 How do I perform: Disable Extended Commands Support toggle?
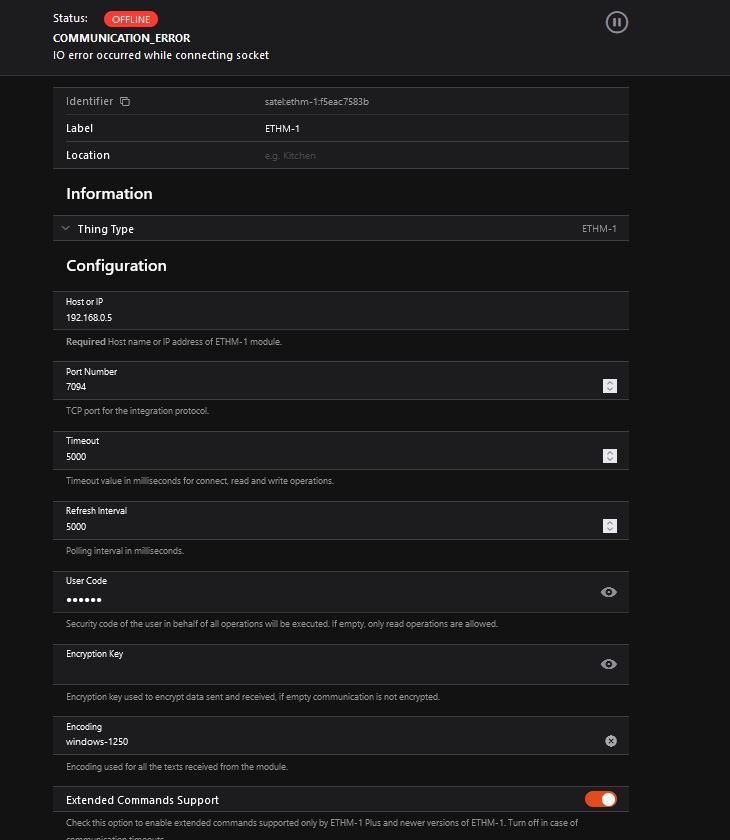coord(601,799)
